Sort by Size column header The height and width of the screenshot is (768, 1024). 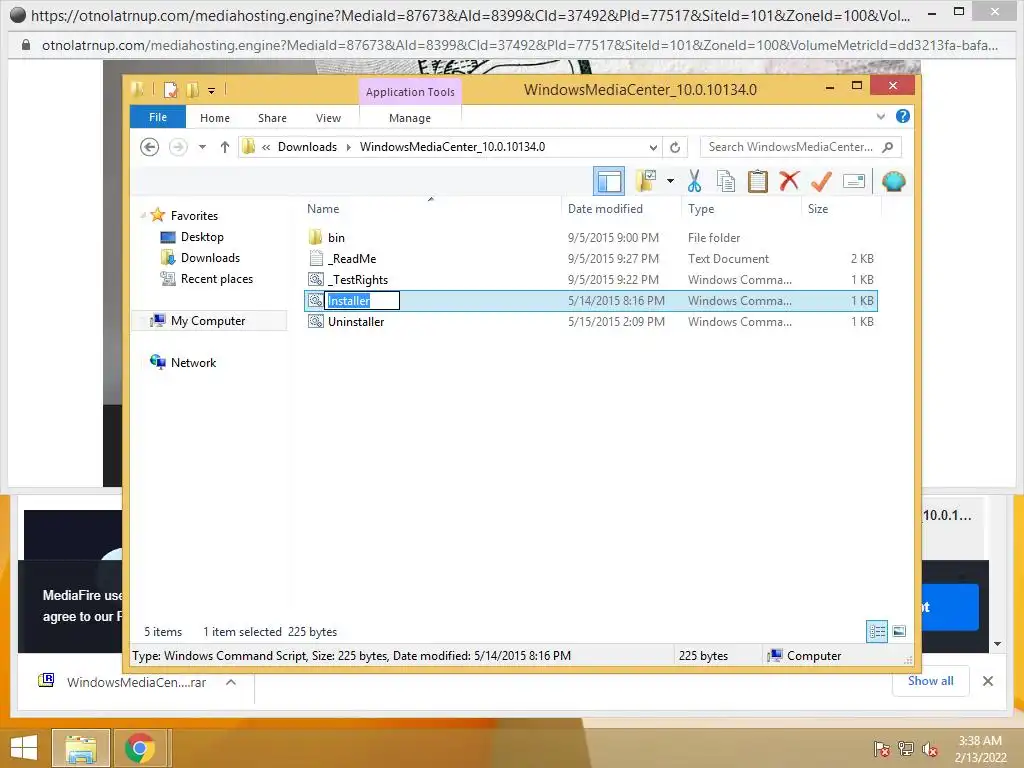818,209
